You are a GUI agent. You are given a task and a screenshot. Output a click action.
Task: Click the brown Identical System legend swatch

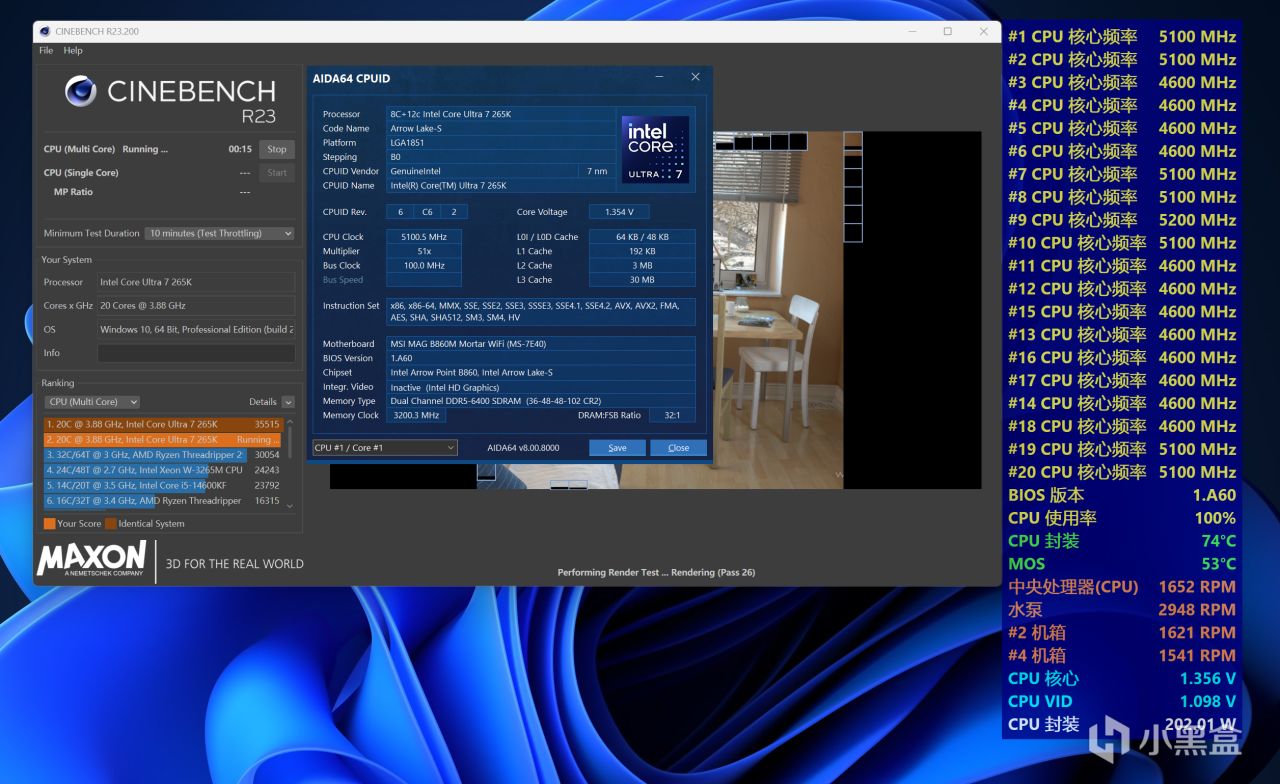(x=110, y=523)
